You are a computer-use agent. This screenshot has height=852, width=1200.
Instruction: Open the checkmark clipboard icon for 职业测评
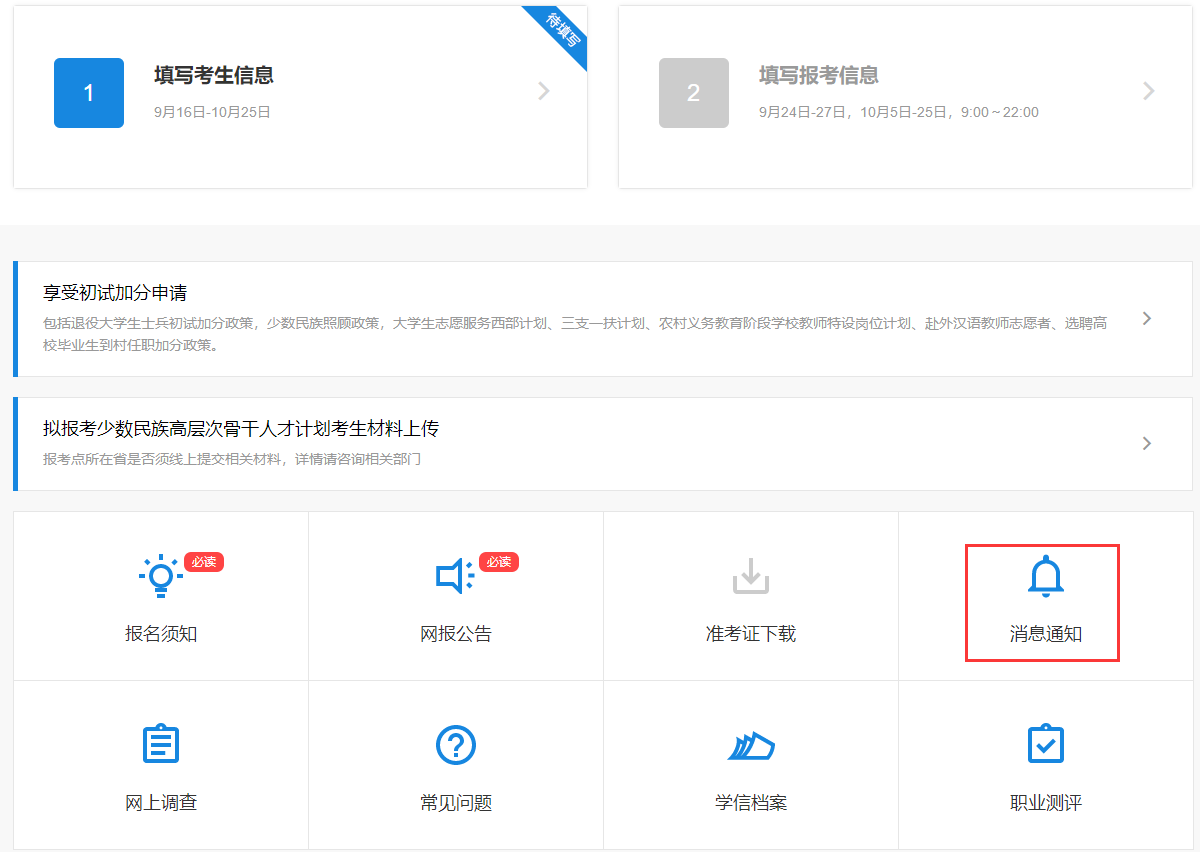point(1045,744)
